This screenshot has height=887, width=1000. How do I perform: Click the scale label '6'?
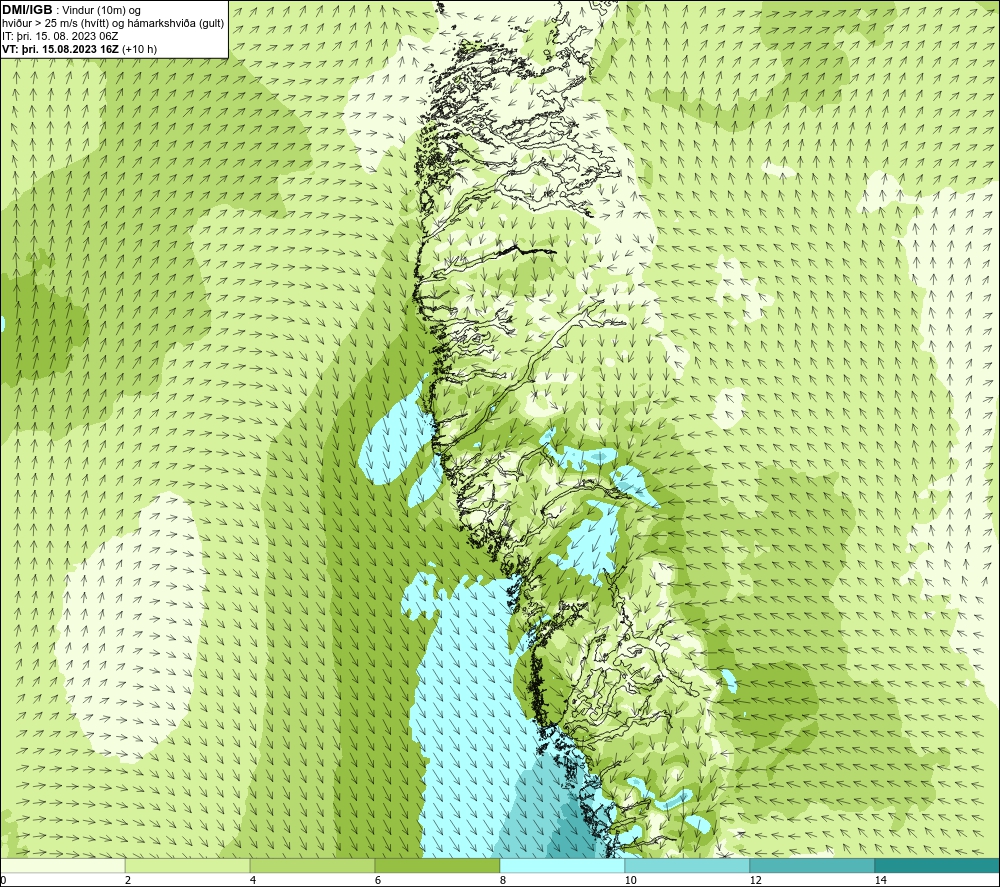click(378, 880)
